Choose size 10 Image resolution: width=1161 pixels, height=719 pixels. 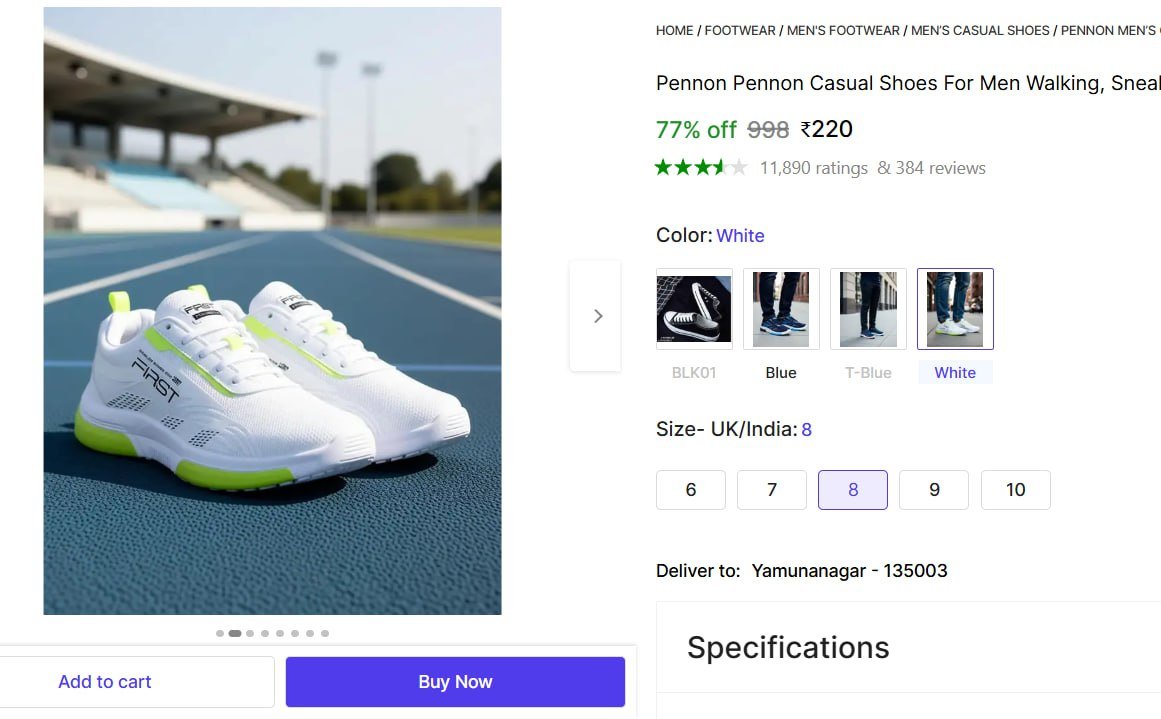click(x=1015, y=490)
